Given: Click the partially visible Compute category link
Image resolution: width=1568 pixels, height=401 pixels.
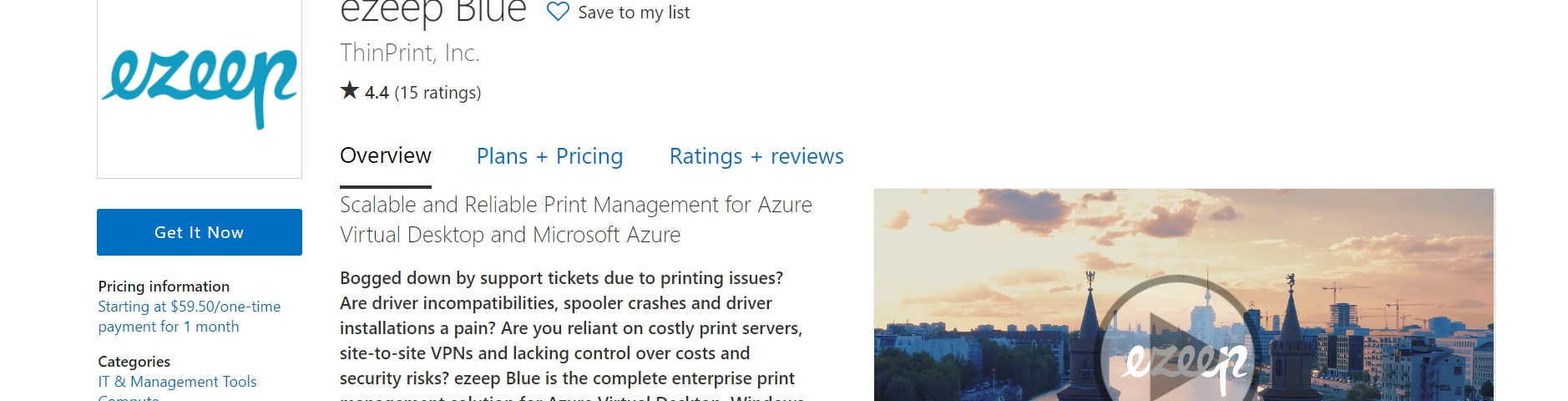Looking at the screenshot, I should [129, 398].
